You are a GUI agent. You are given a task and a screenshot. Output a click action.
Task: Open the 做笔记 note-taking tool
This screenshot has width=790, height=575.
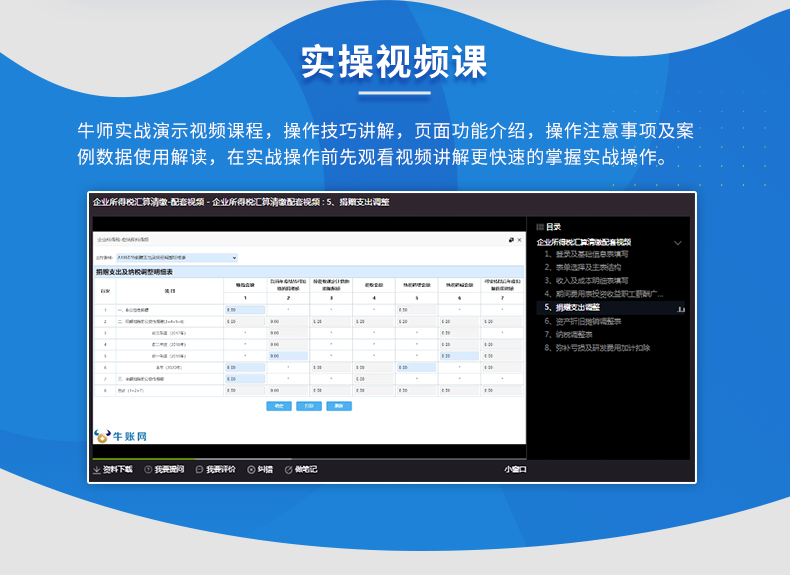[x=301, y=469]
